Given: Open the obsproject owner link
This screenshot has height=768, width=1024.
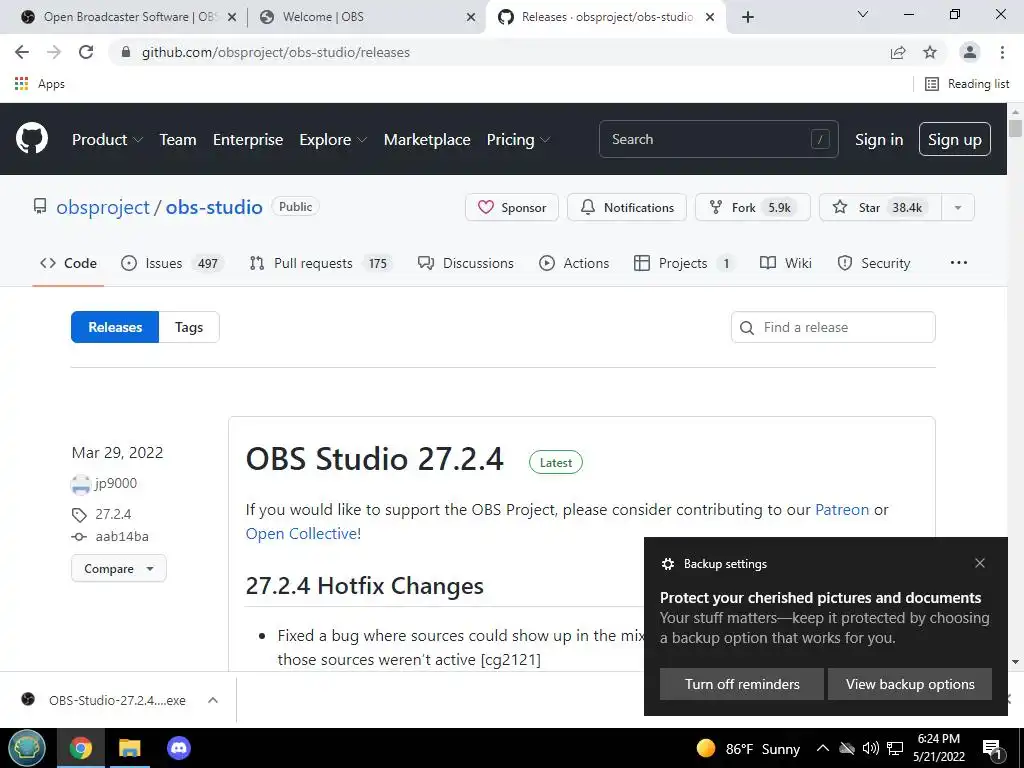Looking at the screenshot, I should (103, 207).
